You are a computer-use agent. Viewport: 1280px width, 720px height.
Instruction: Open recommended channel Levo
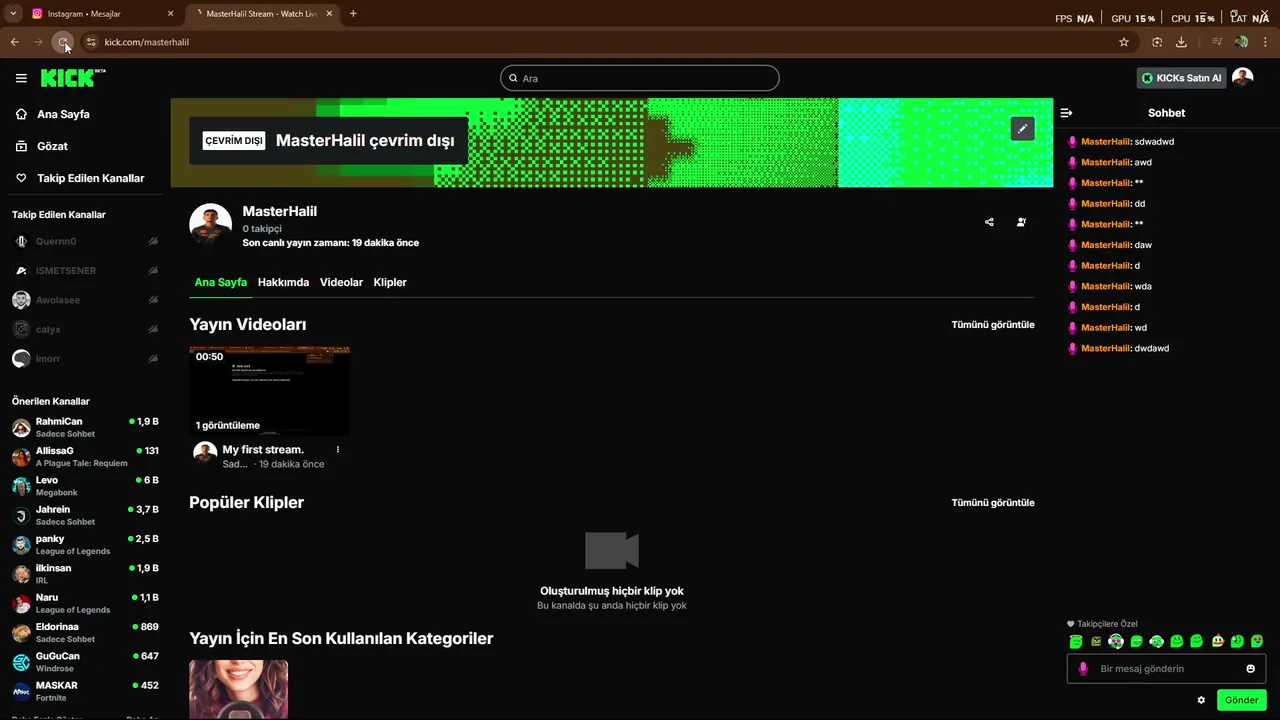click(84, 486)
